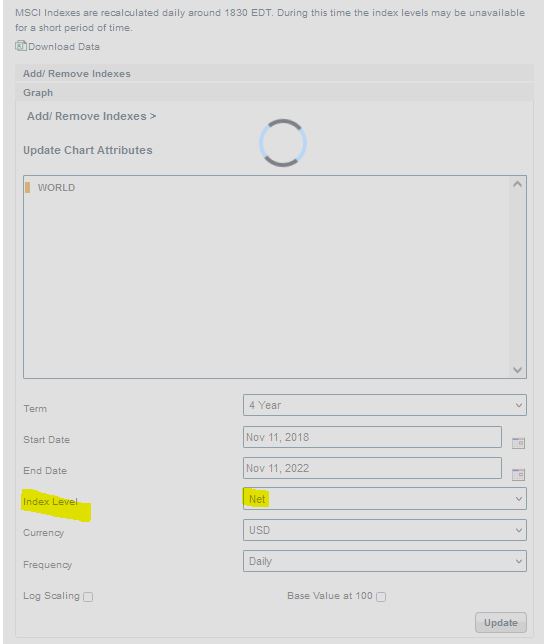This screenshot has height=644, width=544.
Task: Click the index list scroll-down arrow
Action: pyautogui.click(x=517, y=370)
